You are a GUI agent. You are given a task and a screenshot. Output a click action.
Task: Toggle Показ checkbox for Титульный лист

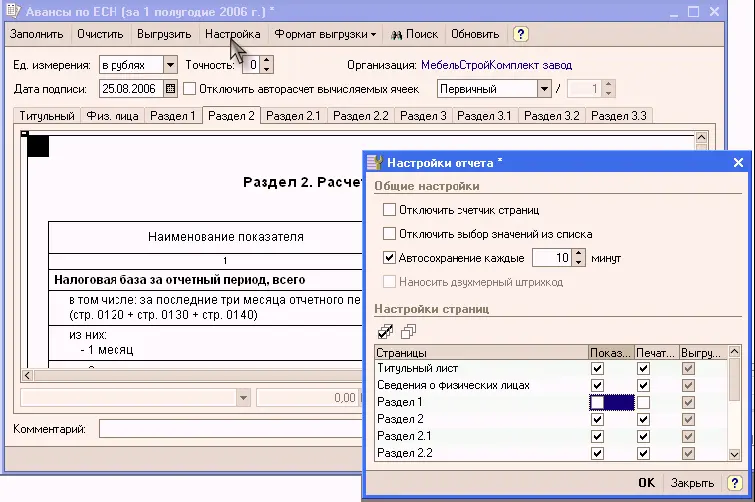tap(597, 368)
